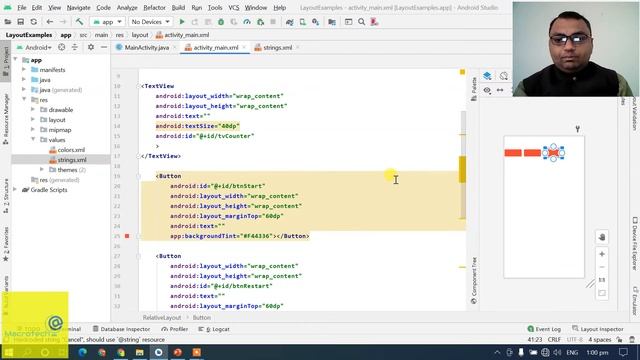Toggle the breakpoint marker on line 25

[x=127, y=236]
